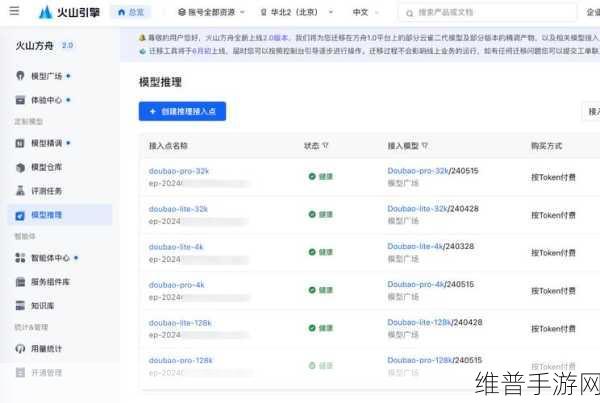Go to 总览 home tab
The image size is (600, 403).
pyautogui.click(x=131, y=12)
